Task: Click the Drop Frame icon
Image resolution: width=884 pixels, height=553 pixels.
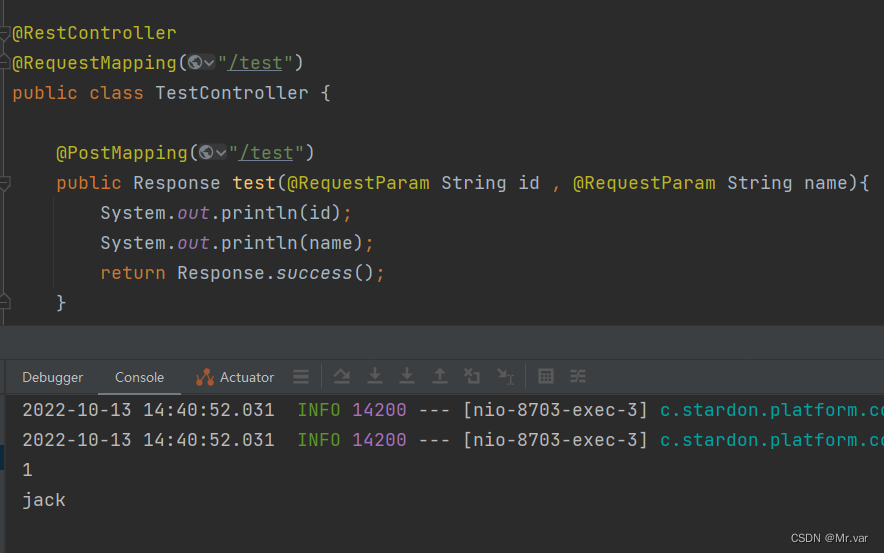Action: pos(472,376)
